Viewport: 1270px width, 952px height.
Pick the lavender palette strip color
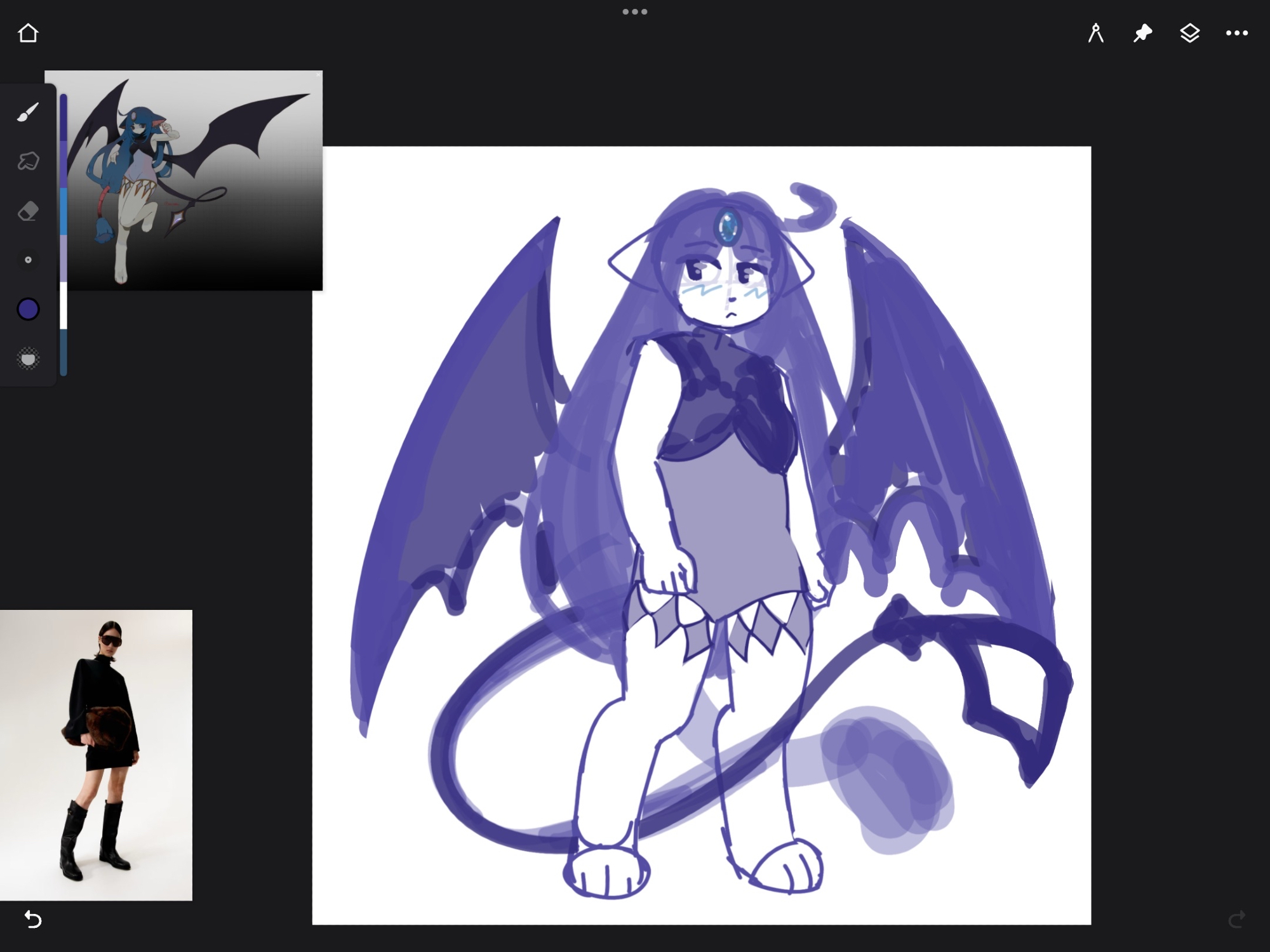(x=63, y=259)
